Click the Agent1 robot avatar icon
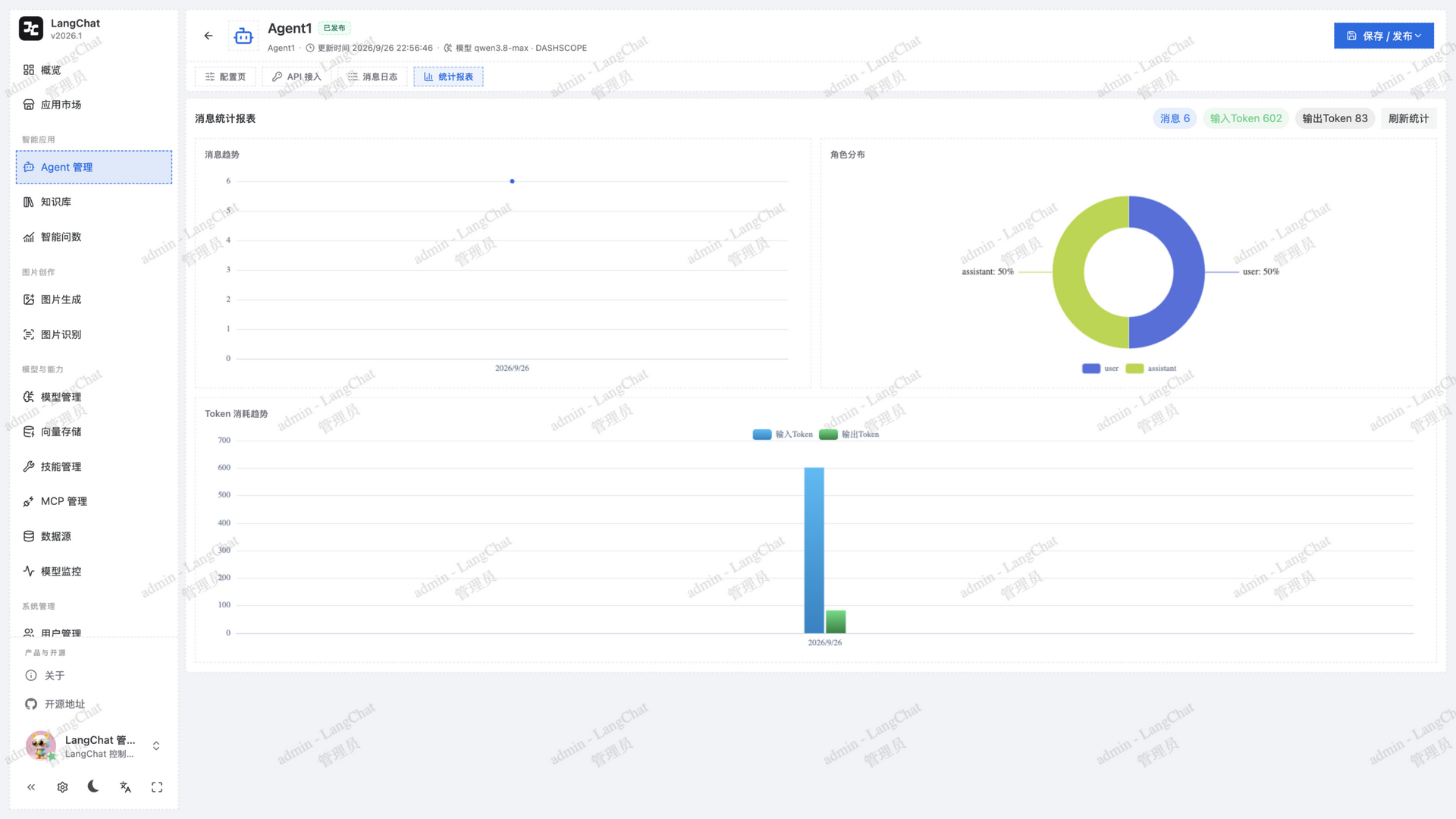1456x819 pixels. 243,36
